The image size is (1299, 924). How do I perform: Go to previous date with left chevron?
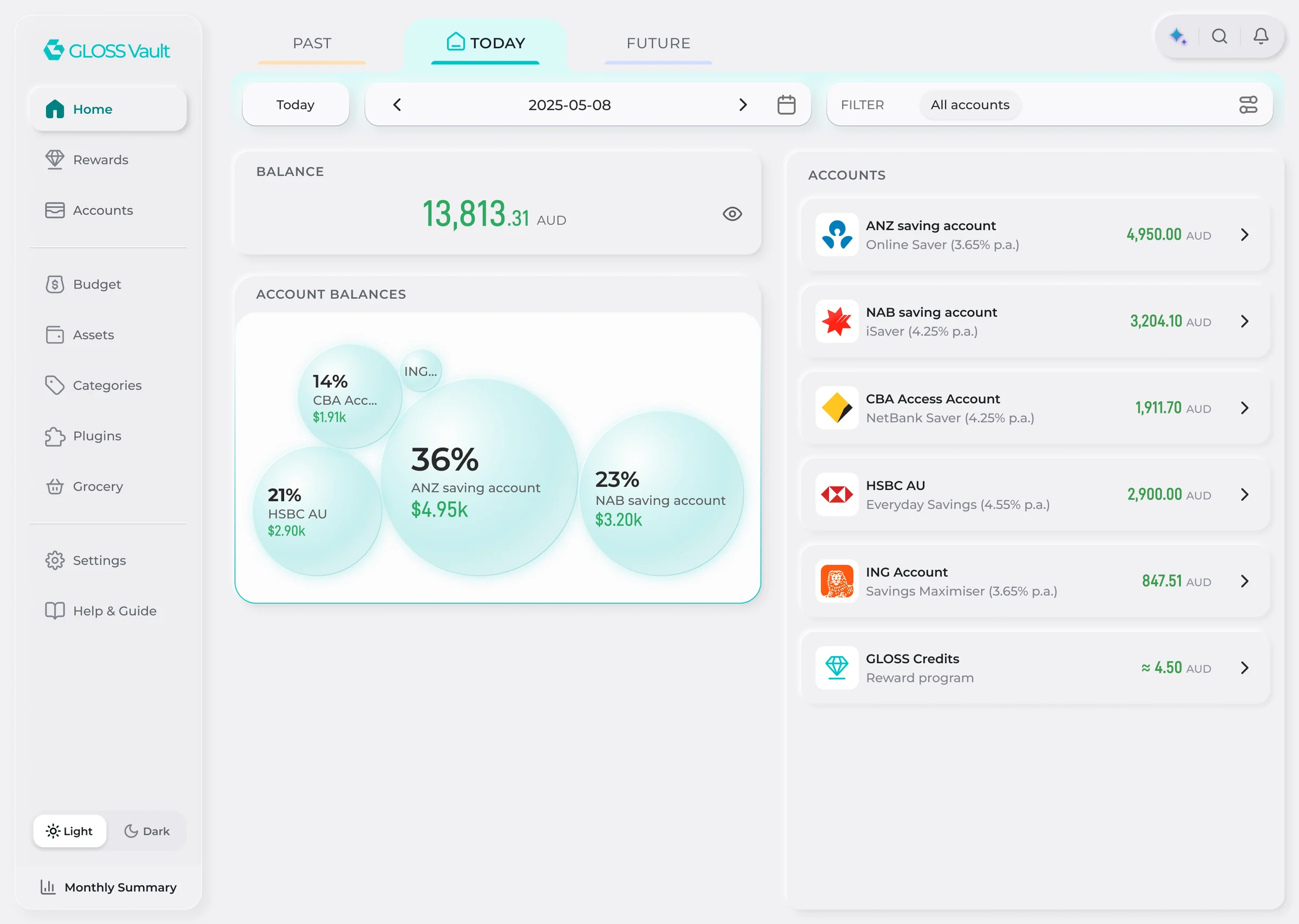pyautogui.click(x=397, y=104)
